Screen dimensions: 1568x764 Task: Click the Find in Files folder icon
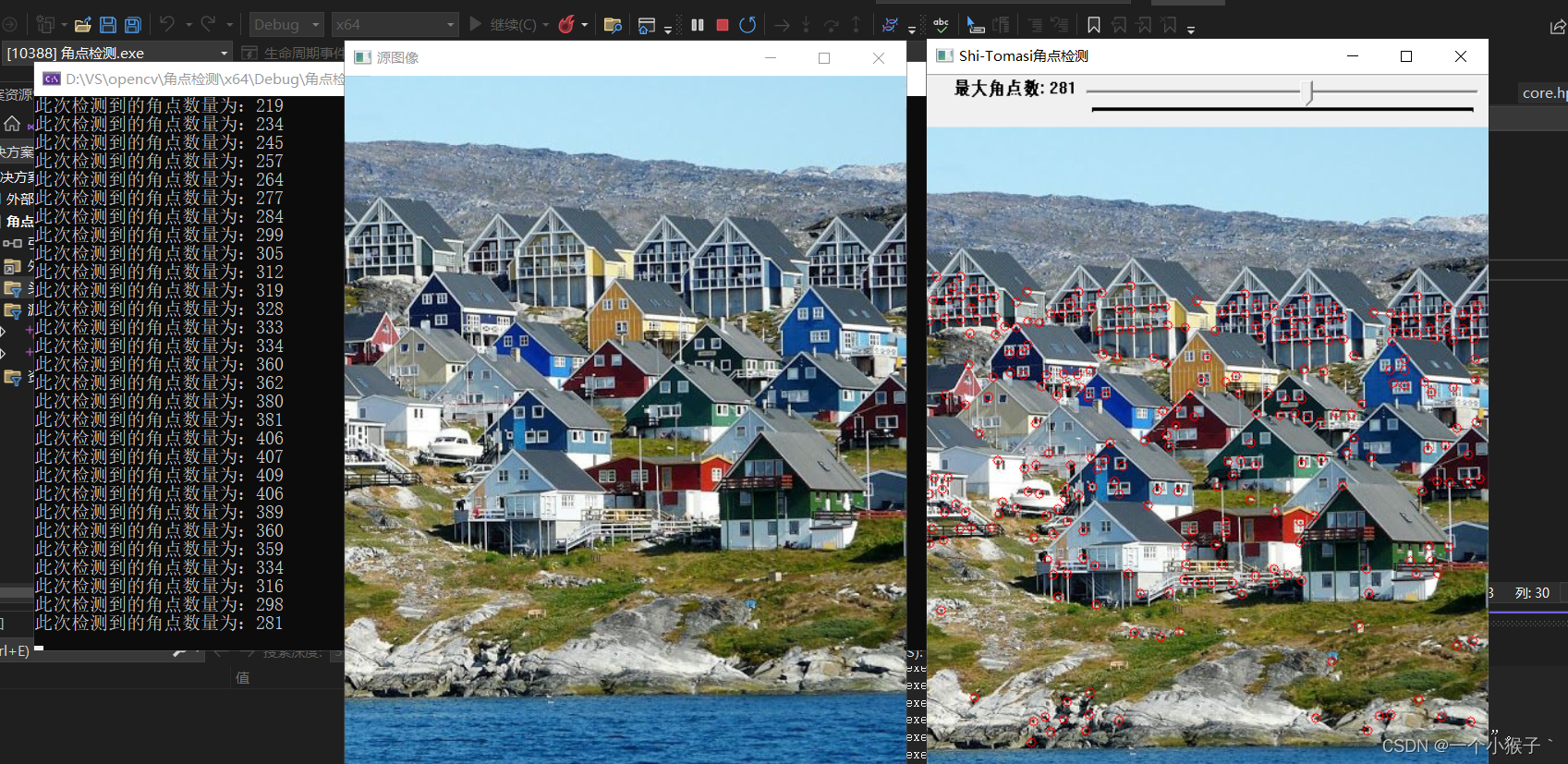click(613, 25)
